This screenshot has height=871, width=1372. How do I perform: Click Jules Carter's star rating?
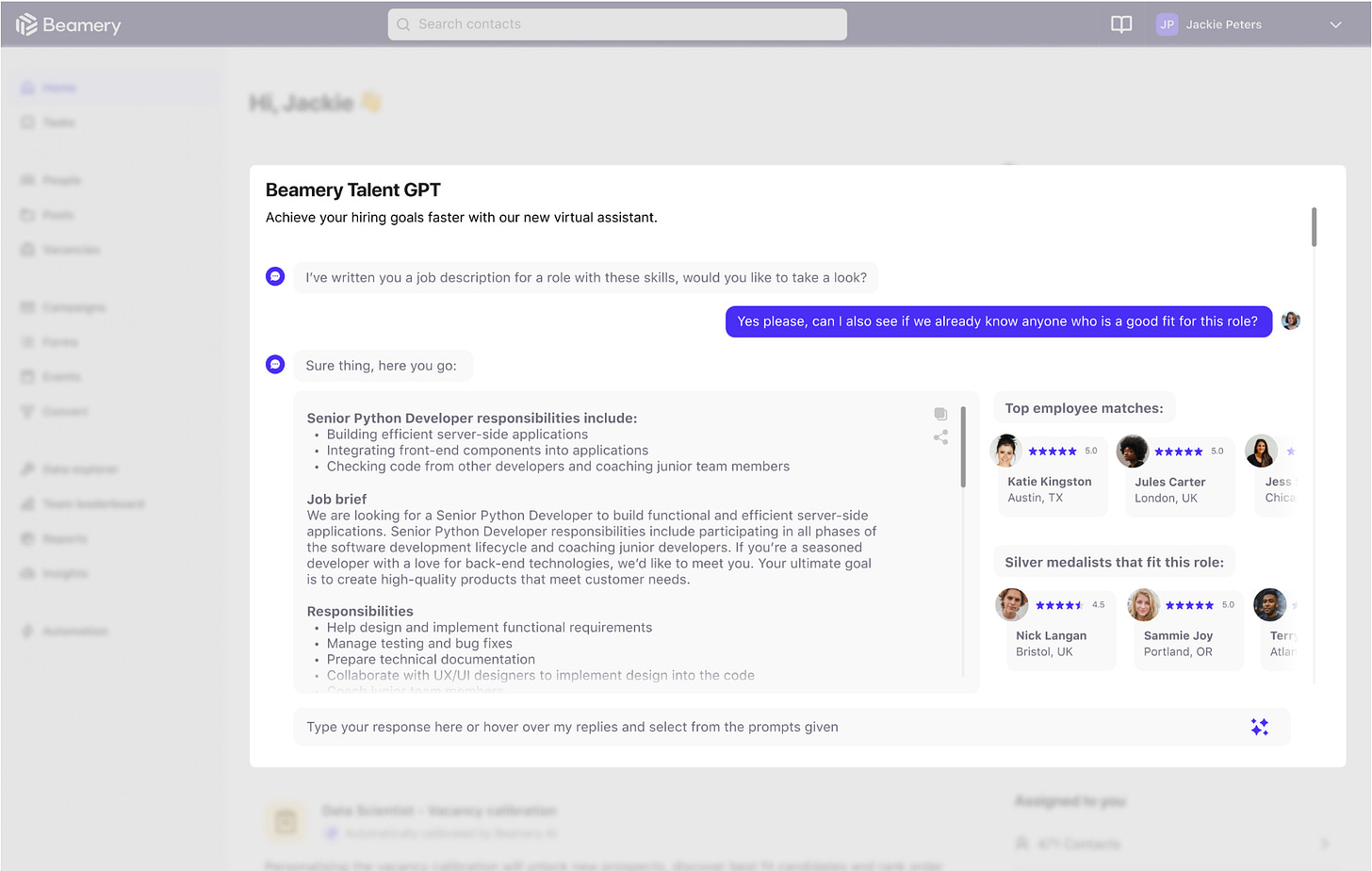pos(1179,452)
